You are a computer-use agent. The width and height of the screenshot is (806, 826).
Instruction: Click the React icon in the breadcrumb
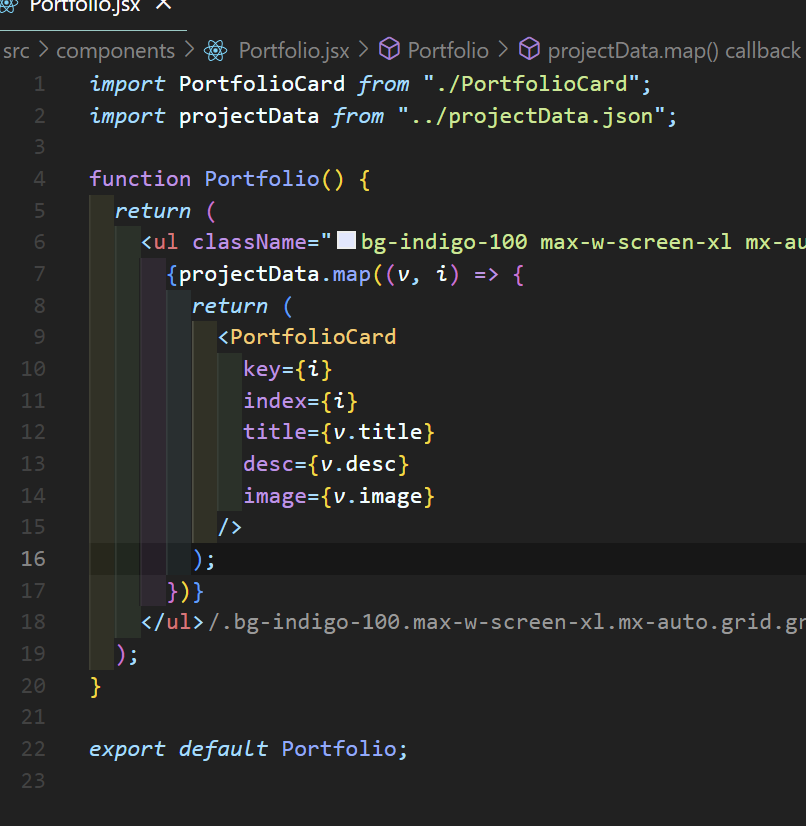[x=215, y=51]
